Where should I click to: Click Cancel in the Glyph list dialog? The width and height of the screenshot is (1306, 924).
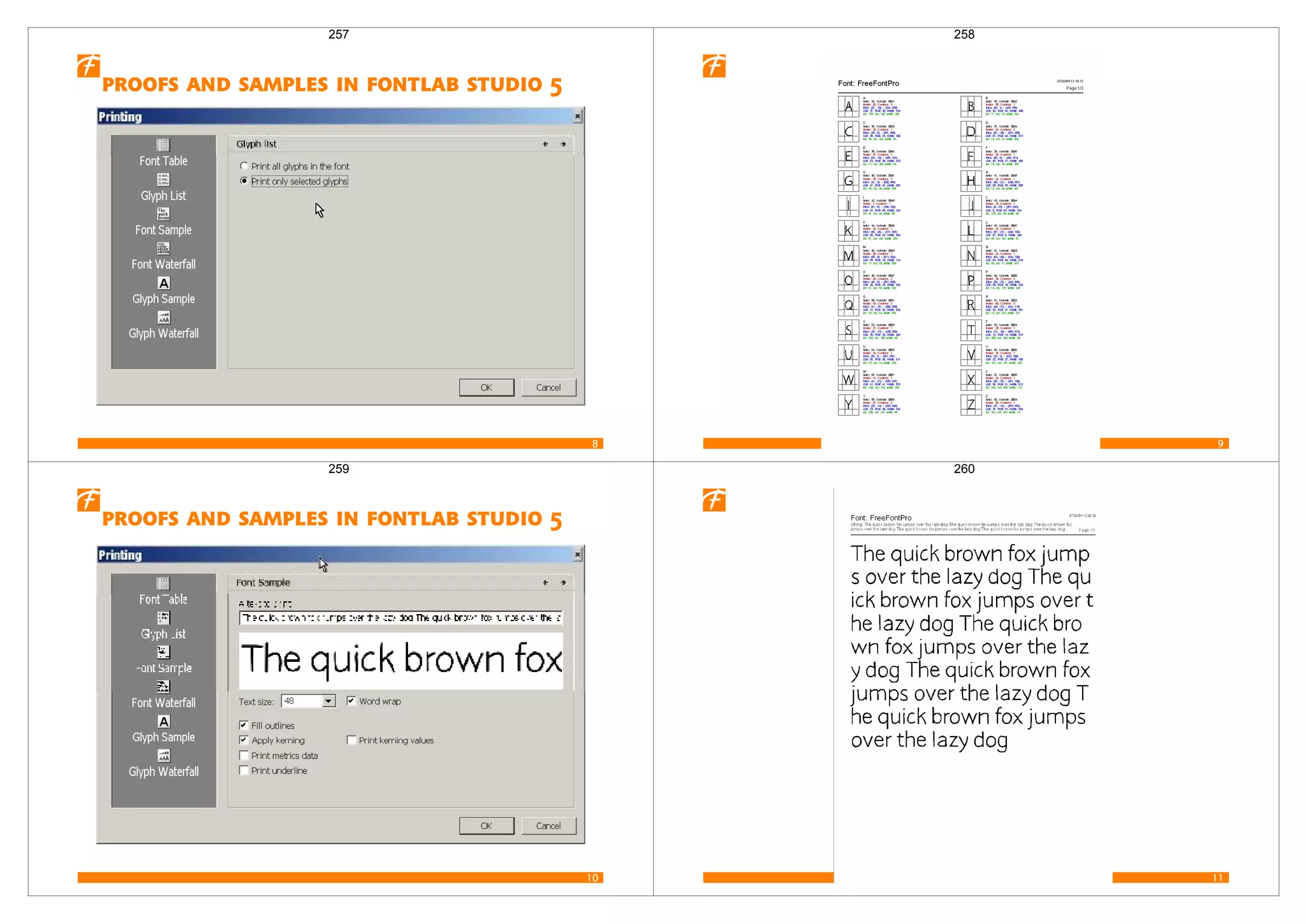point(548,388)
